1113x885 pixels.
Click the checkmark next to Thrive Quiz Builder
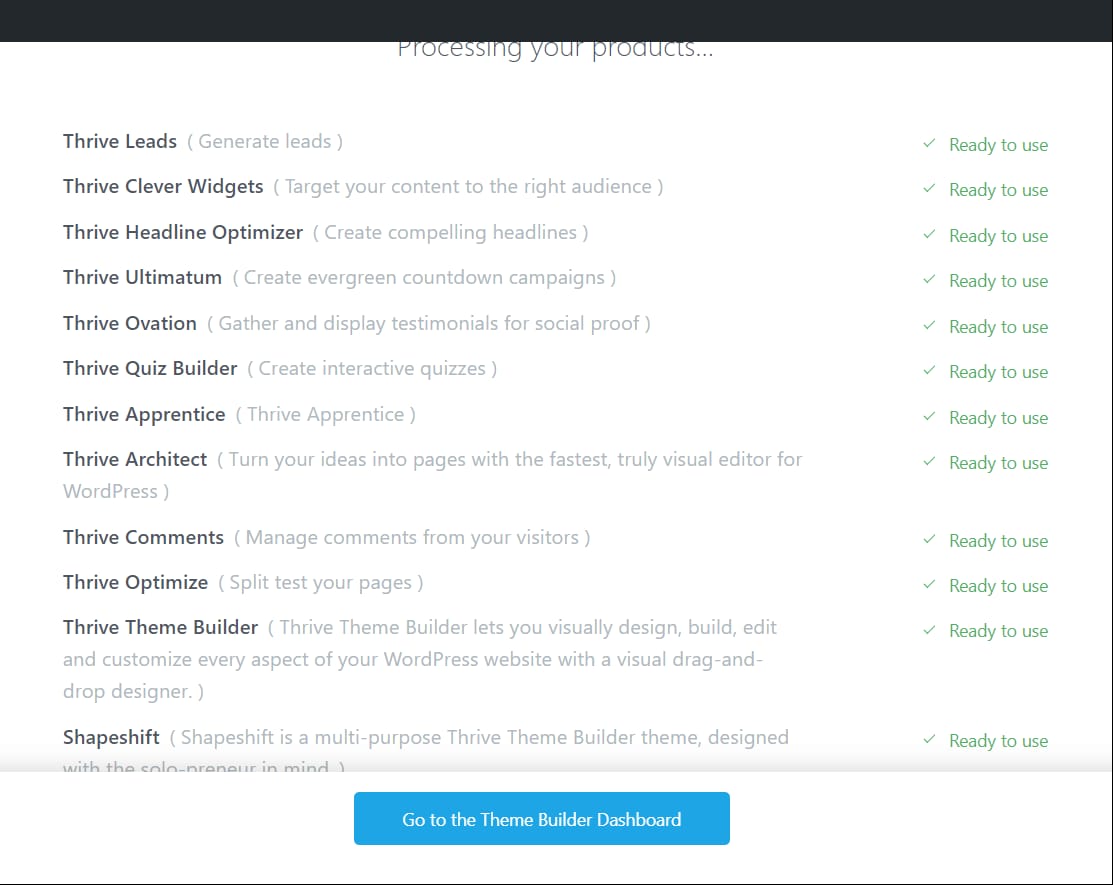pos(928,371)
